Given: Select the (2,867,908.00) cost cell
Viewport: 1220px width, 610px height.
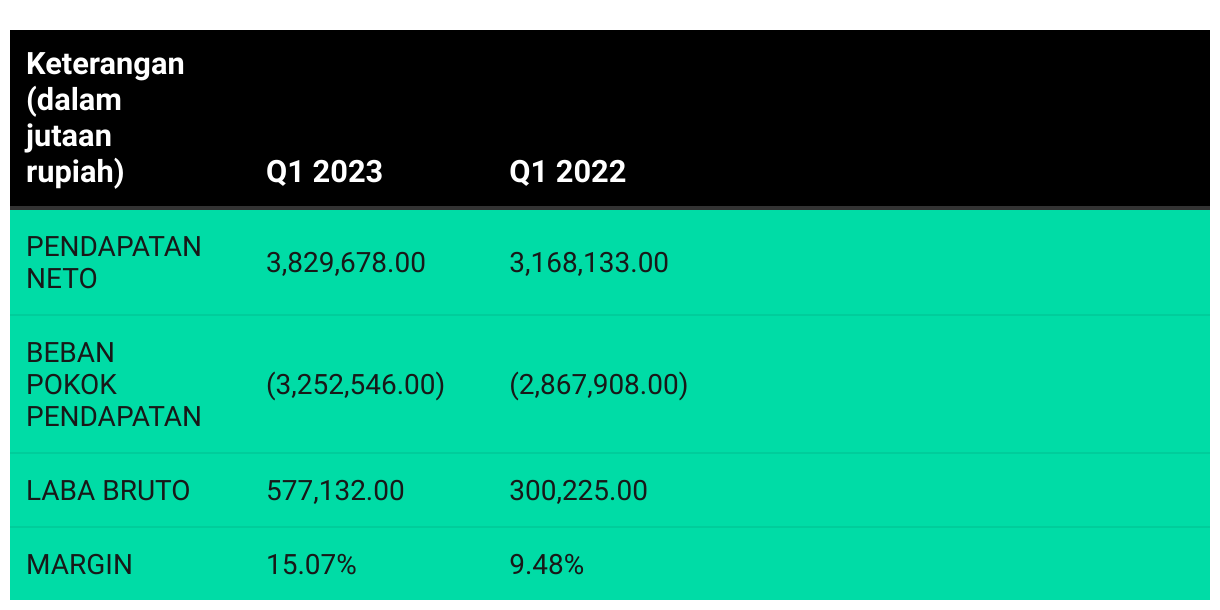Looking at the screenshot, I should coord(599,385).
